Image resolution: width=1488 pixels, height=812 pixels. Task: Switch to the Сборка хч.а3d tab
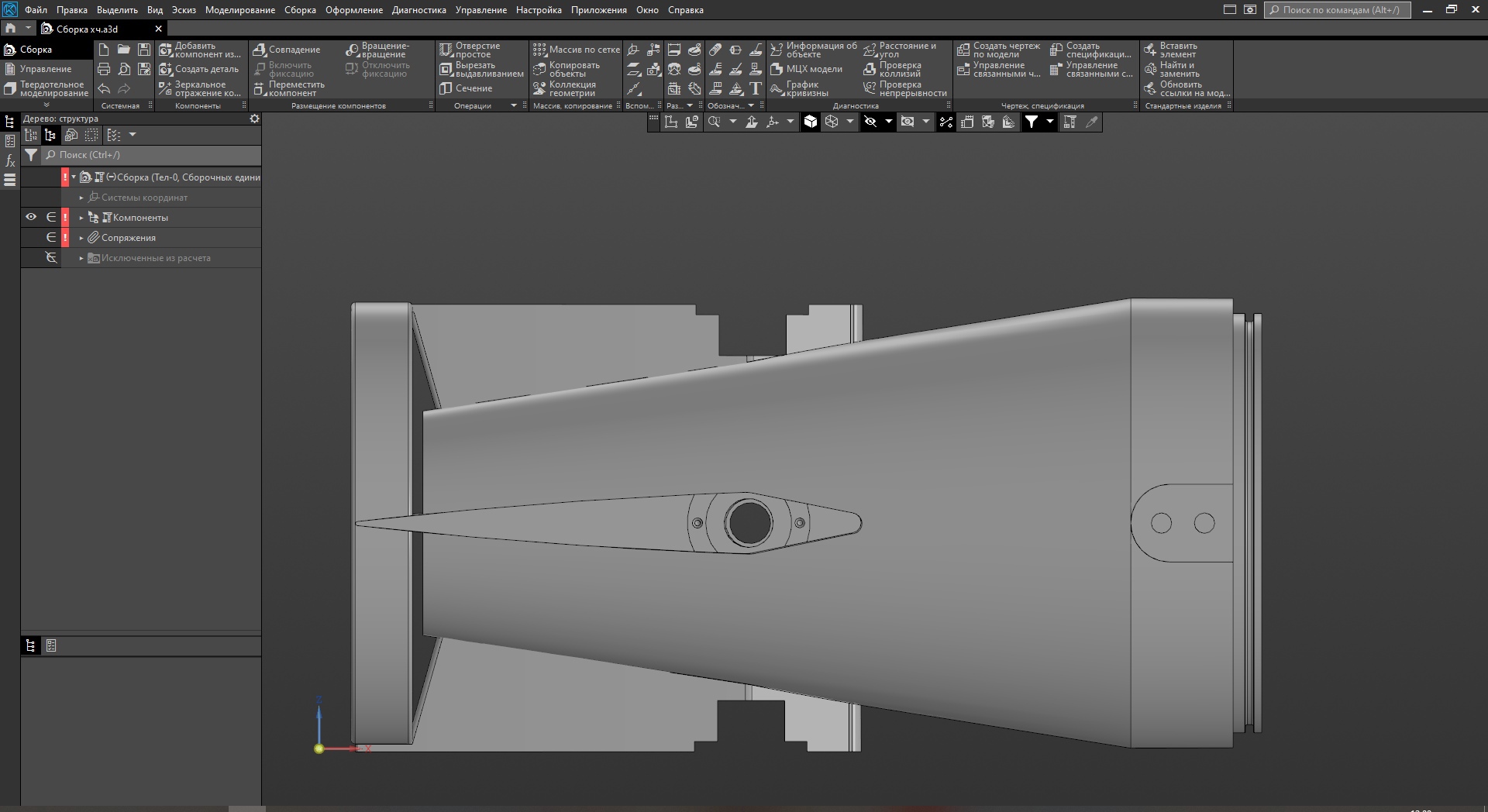click(87, 29)
